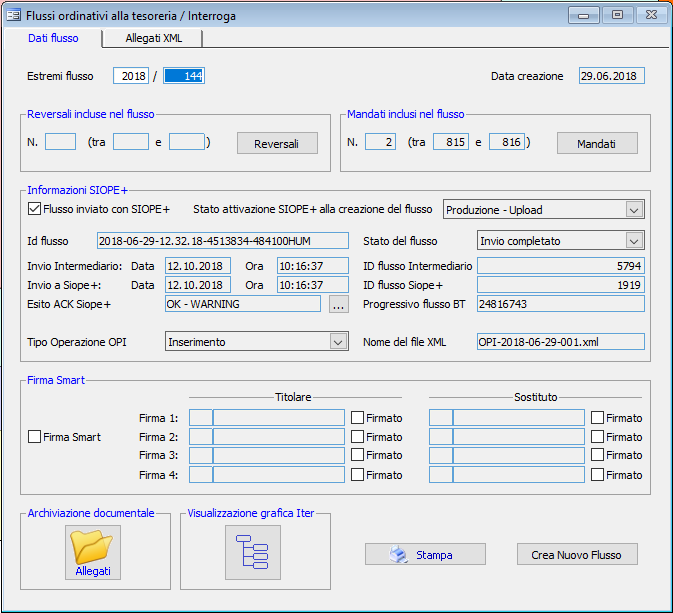Click the Invio a Siope+ Ora field
The width and height of the screenshot is (673, 613).
[x=313, y=285]
